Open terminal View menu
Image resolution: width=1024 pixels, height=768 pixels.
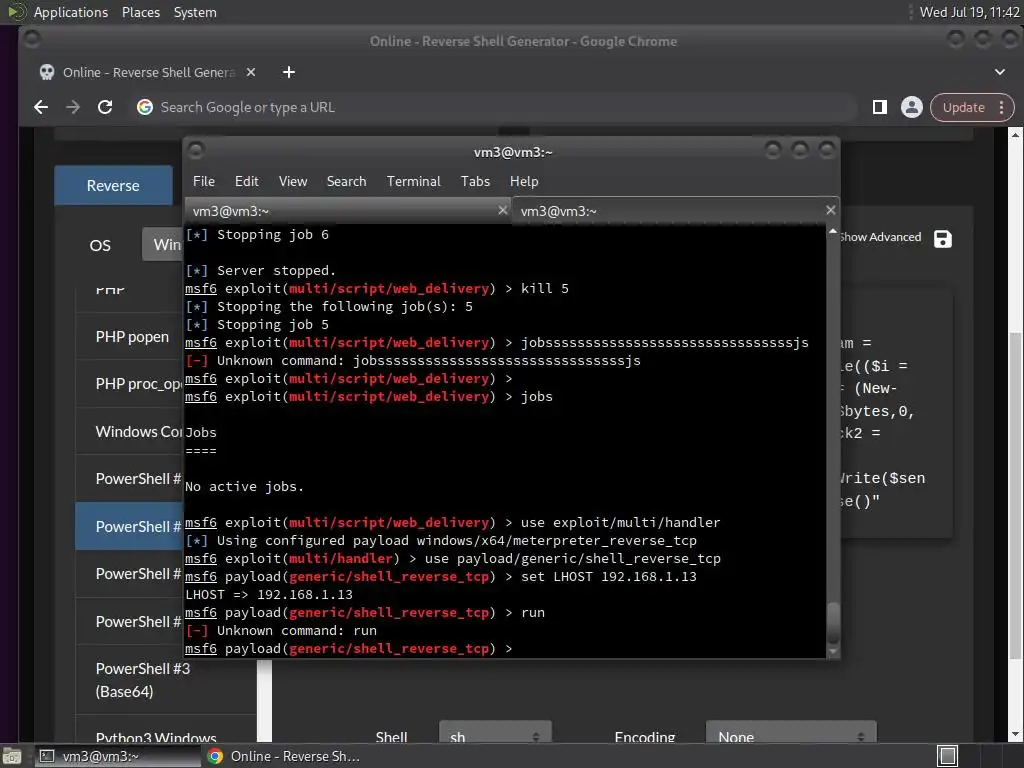293,181
